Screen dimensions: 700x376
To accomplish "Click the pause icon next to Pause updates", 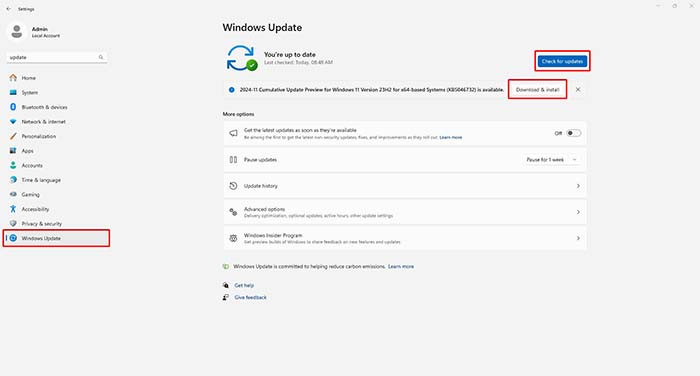I will [x=233, y=159].
